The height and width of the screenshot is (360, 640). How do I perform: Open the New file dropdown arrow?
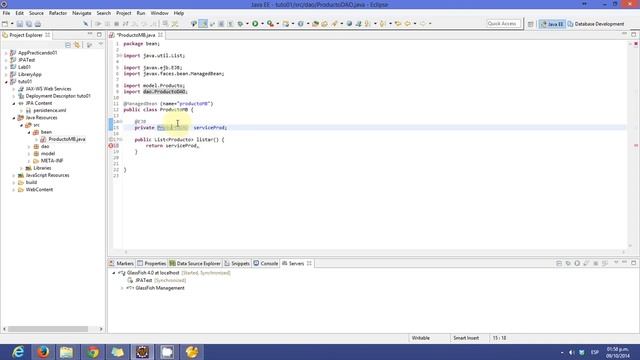pyautogui.click(x=12, y=24)
